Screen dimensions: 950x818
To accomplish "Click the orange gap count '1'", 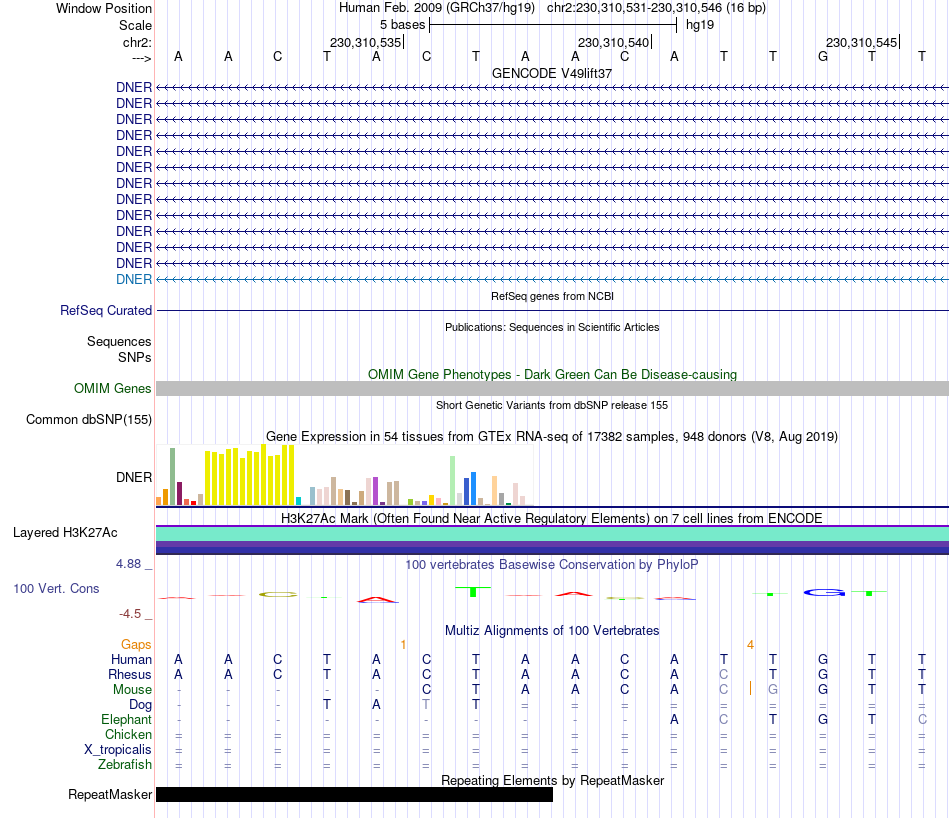I will click(403, 645).
